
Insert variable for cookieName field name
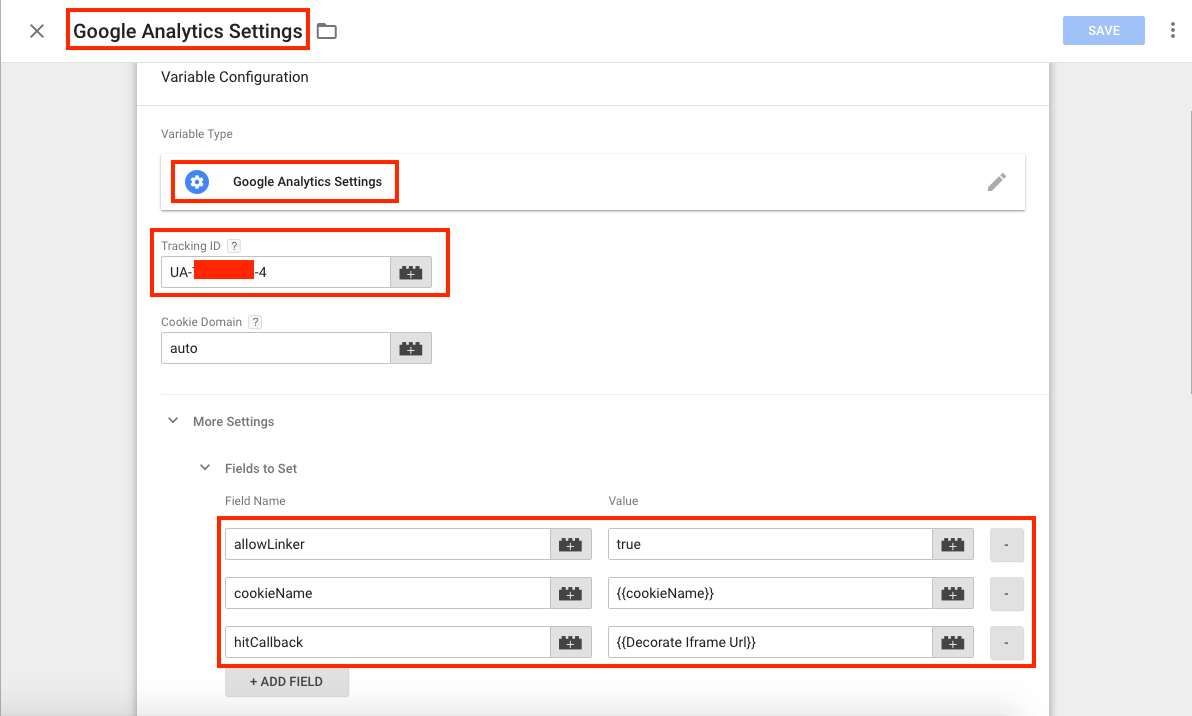pos(570,593)
